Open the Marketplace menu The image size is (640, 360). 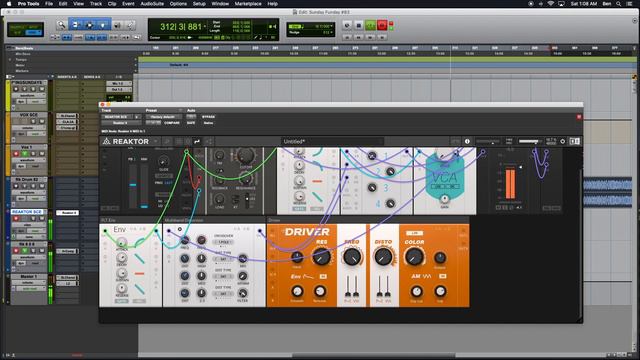pyautogui.click(x=248, y=4)
